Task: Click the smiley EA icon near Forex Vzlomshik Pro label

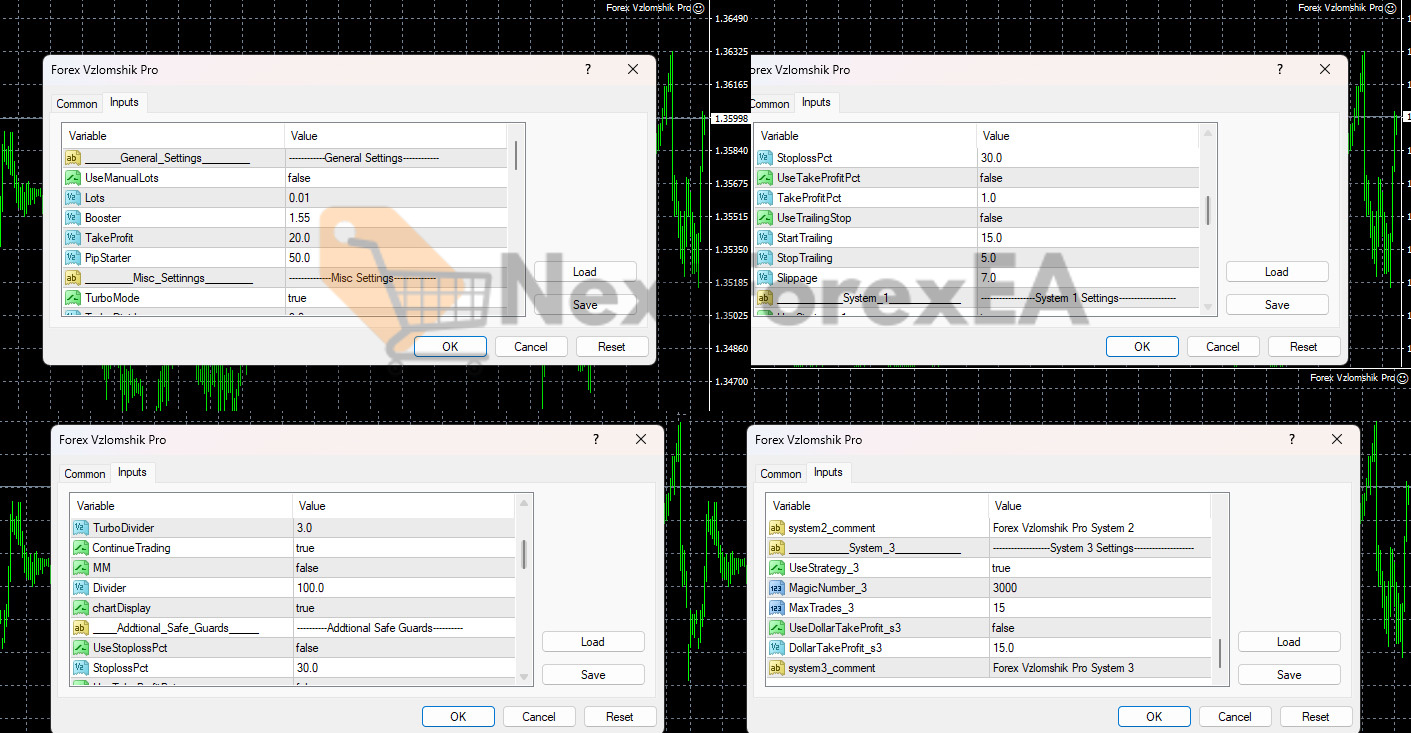Action: pos(698,8)
